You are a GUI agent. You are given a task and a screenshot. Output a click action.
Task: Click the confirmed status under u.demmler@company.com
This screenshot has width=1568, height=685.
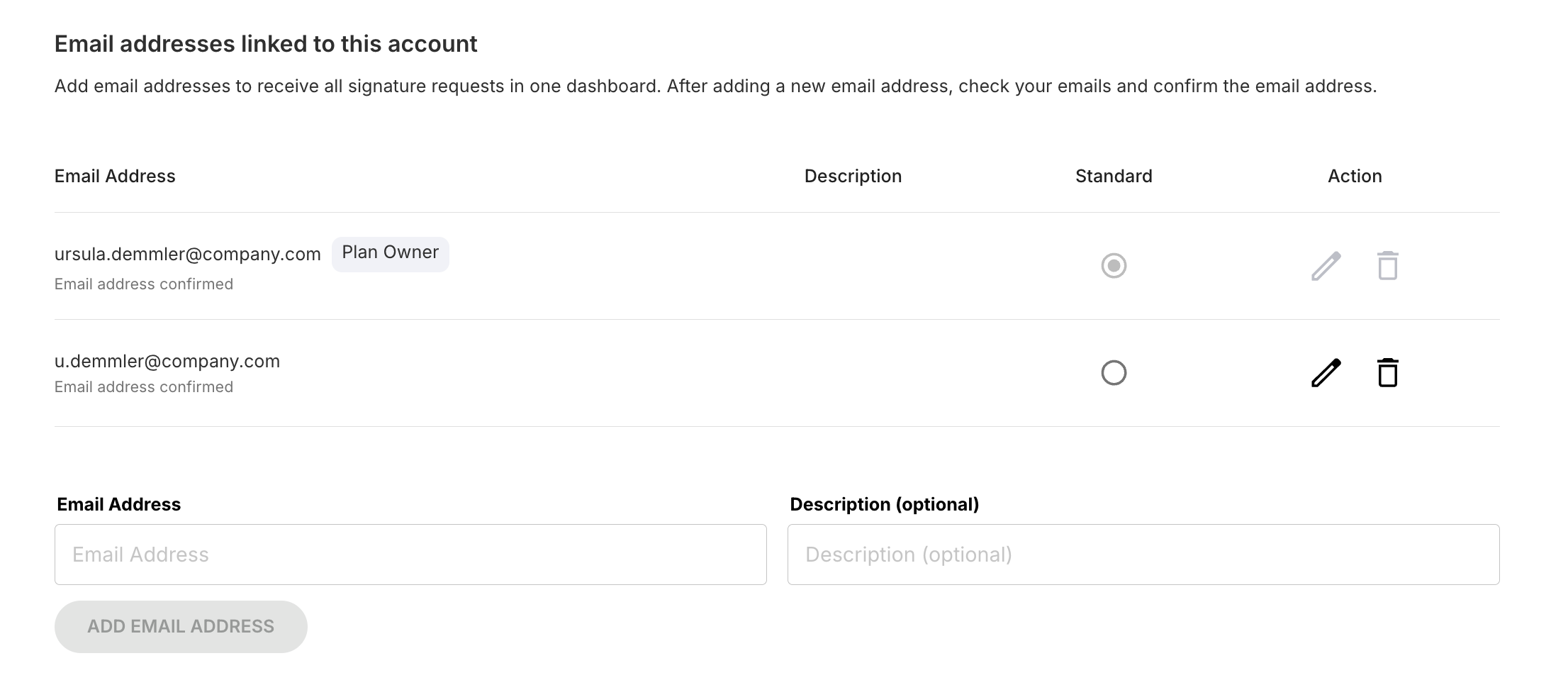pos(144,387)
